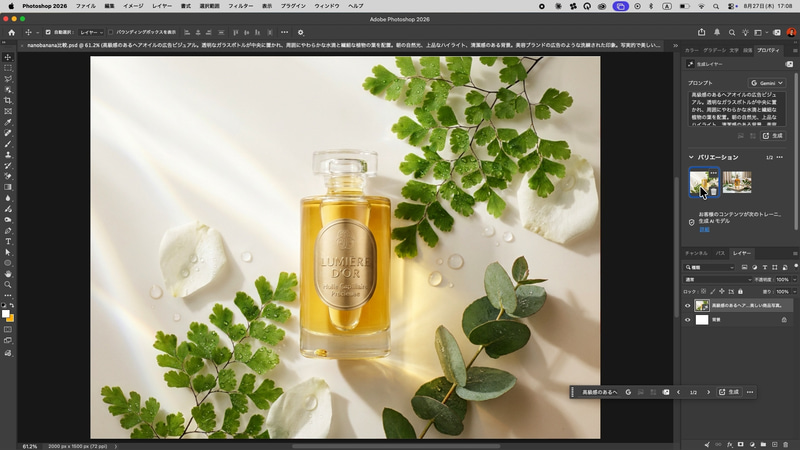Hide the 背景 layer via eye icon
The height and width of the screenshot is (450, 800).
point(687,320)
